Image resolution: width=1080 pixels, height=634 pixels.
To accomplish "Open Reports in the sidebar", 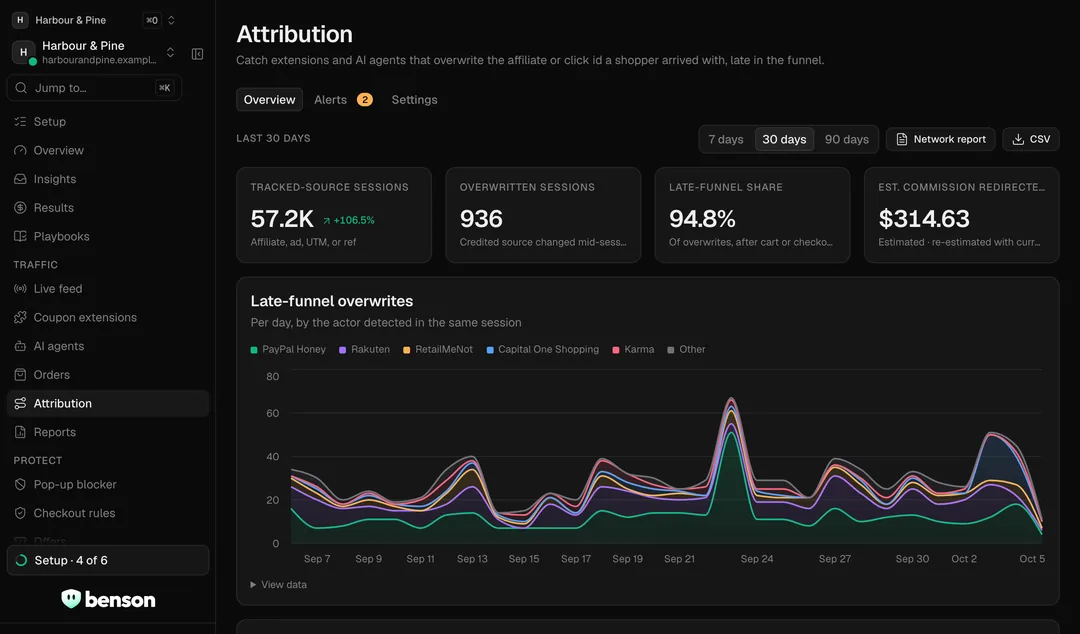I will pyautogui.click(x=108, y=432).
